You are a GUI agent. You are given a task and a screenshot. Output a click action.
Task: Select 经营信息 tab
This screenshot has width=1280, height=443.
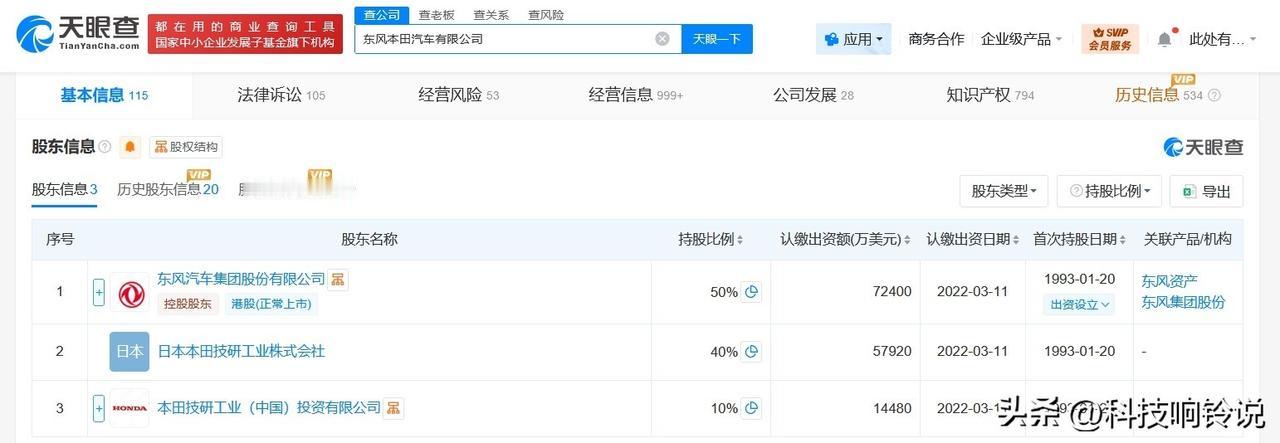(x=635, y=95)
